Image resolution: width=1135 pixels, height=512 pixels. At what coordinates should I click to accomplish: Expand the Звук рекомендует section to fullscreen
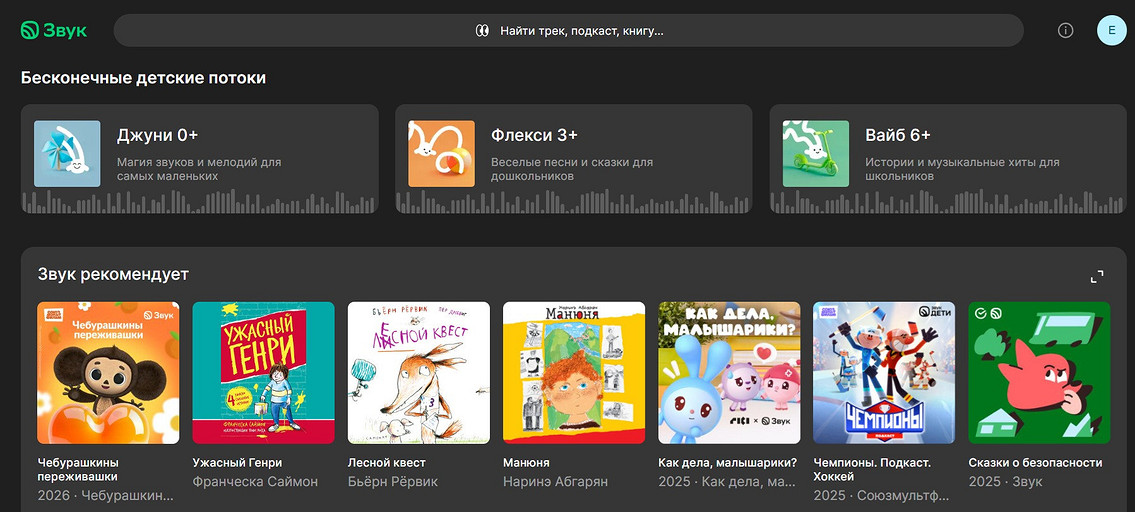click(1097, 277)
